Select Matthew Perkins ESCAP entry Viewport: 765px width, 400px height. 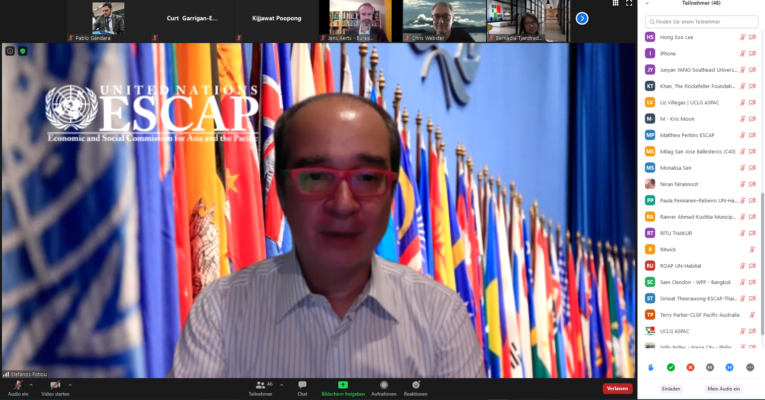[x=701, y=135]
